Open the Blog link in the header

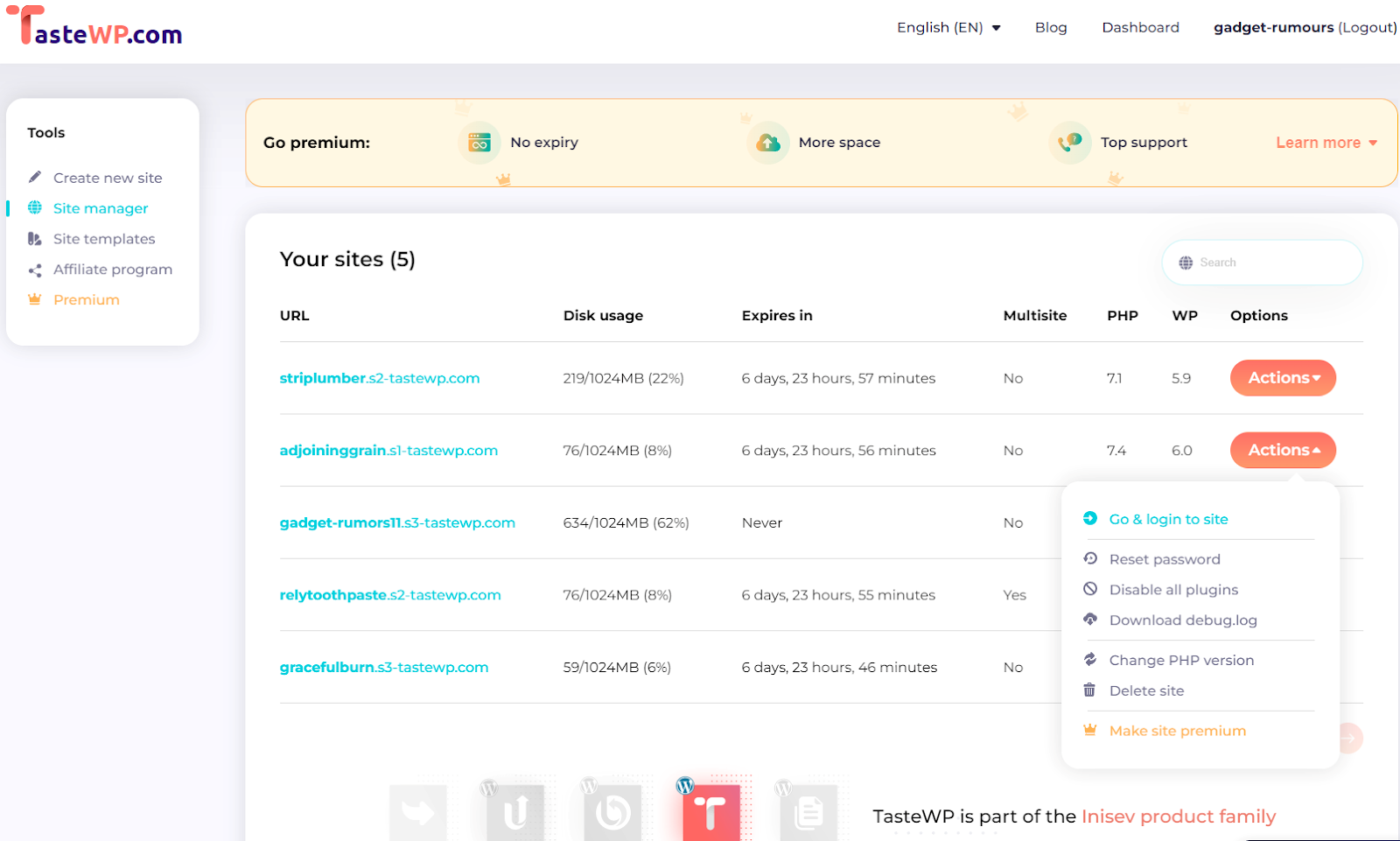coord(1051,28)
